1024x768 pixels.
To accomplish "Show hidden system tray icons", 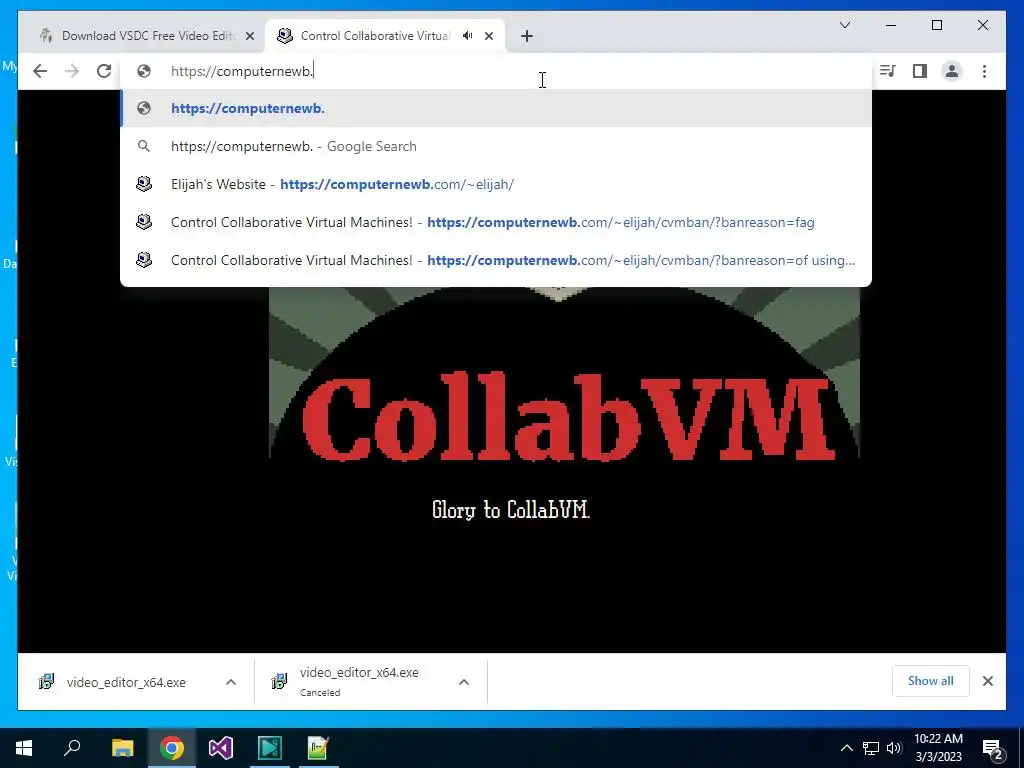I will tap(846, 748).
